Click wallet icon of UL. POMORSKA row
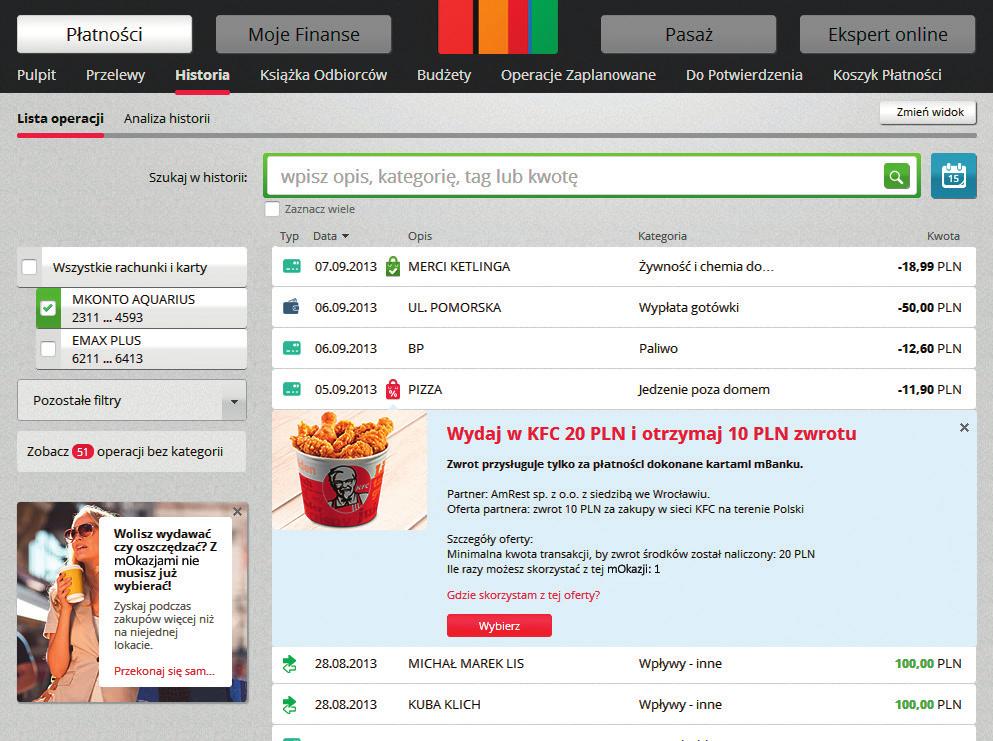 point(291,307)
